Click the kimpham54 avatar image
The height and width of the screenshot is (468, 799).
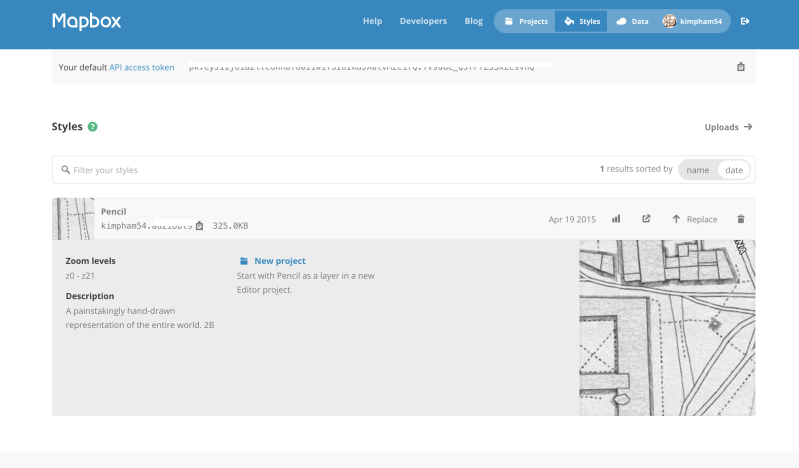click(x=669, y=21)
